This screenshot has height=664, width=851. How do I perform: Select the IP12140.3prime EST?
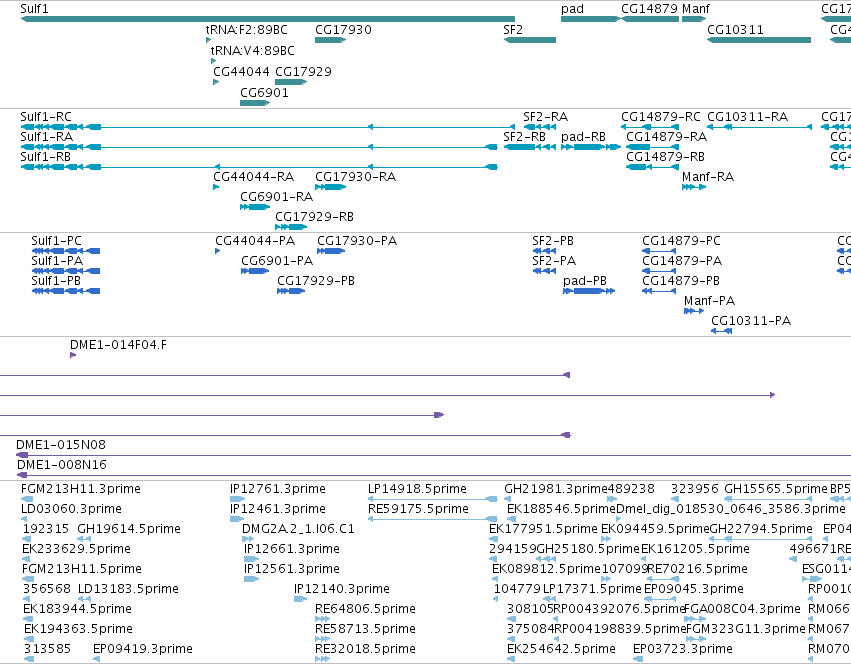tap(300, 599)
